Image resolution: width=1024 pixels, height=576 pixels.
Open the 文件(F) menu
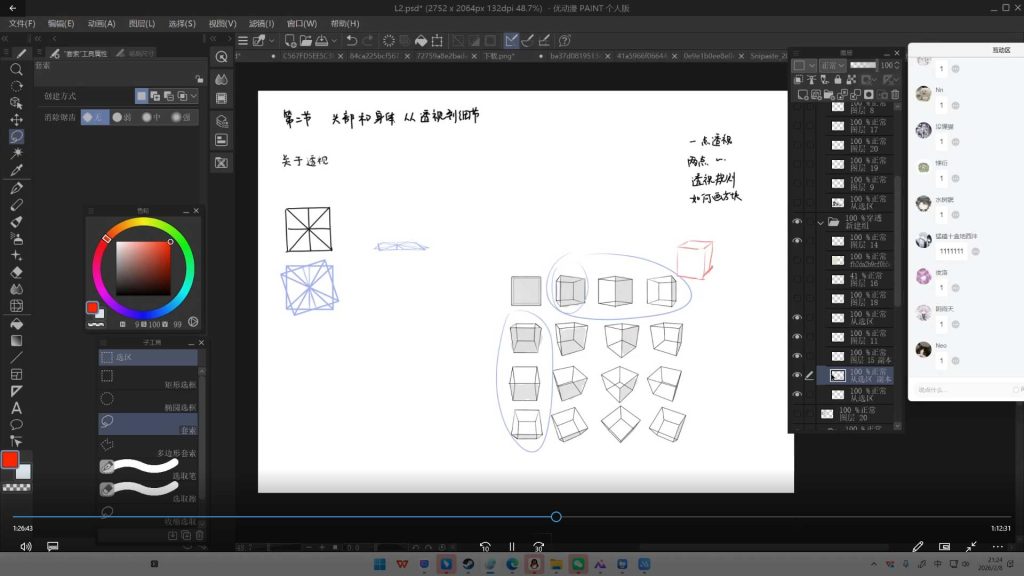click(22, 24)
